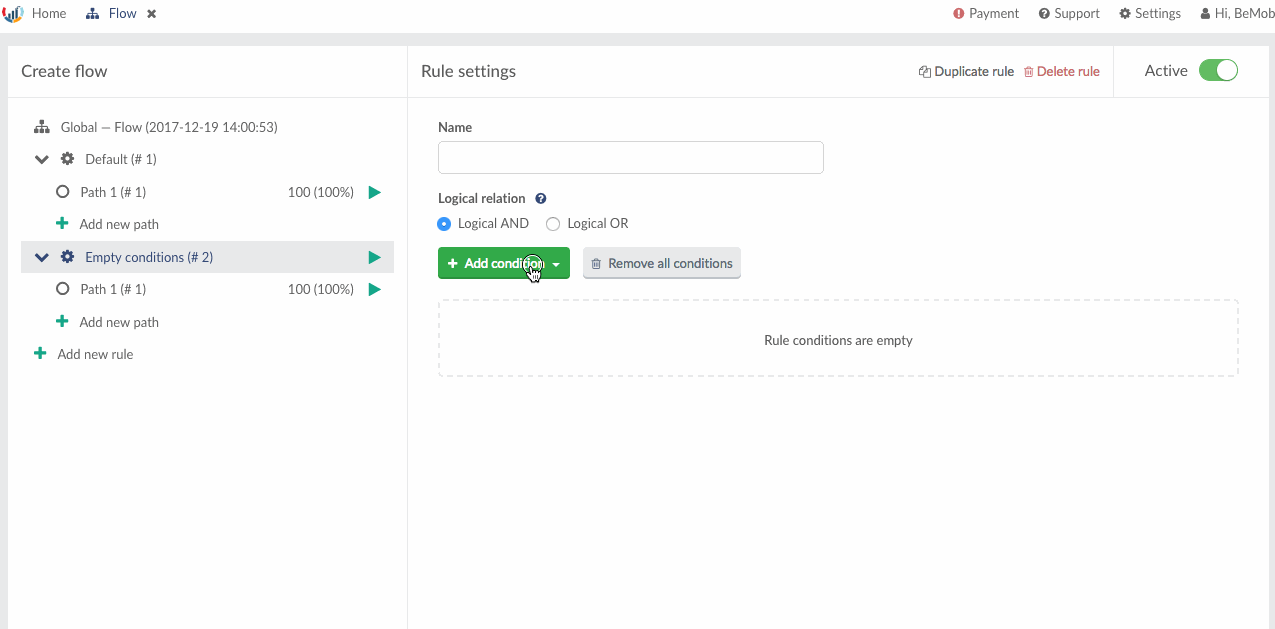The width and height of the screenshot is (1275, 629).
Task: Select gear icon of Default rule
Action: point(68,159)
